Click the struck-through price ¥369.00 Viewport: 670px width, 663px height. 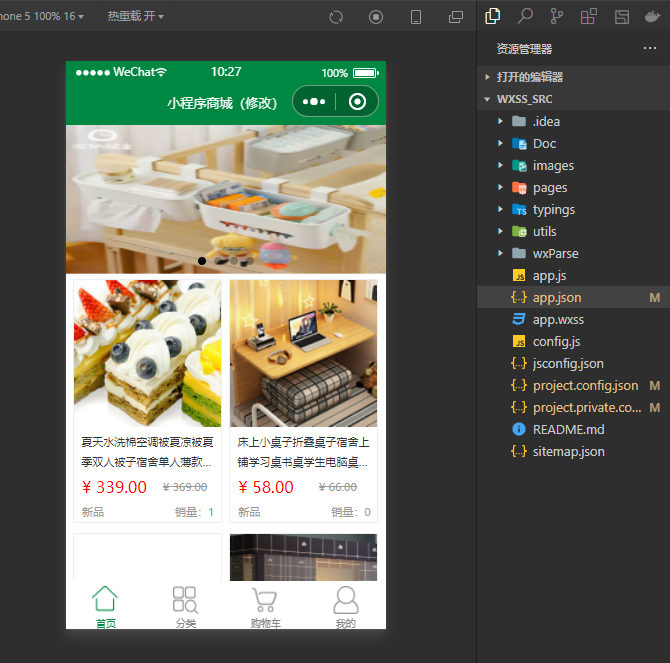point(185,487)
